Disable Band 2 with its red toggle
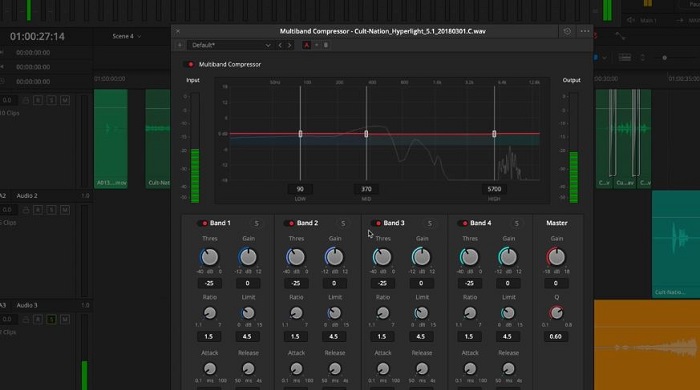700x390 pixels. pos(290,223)
